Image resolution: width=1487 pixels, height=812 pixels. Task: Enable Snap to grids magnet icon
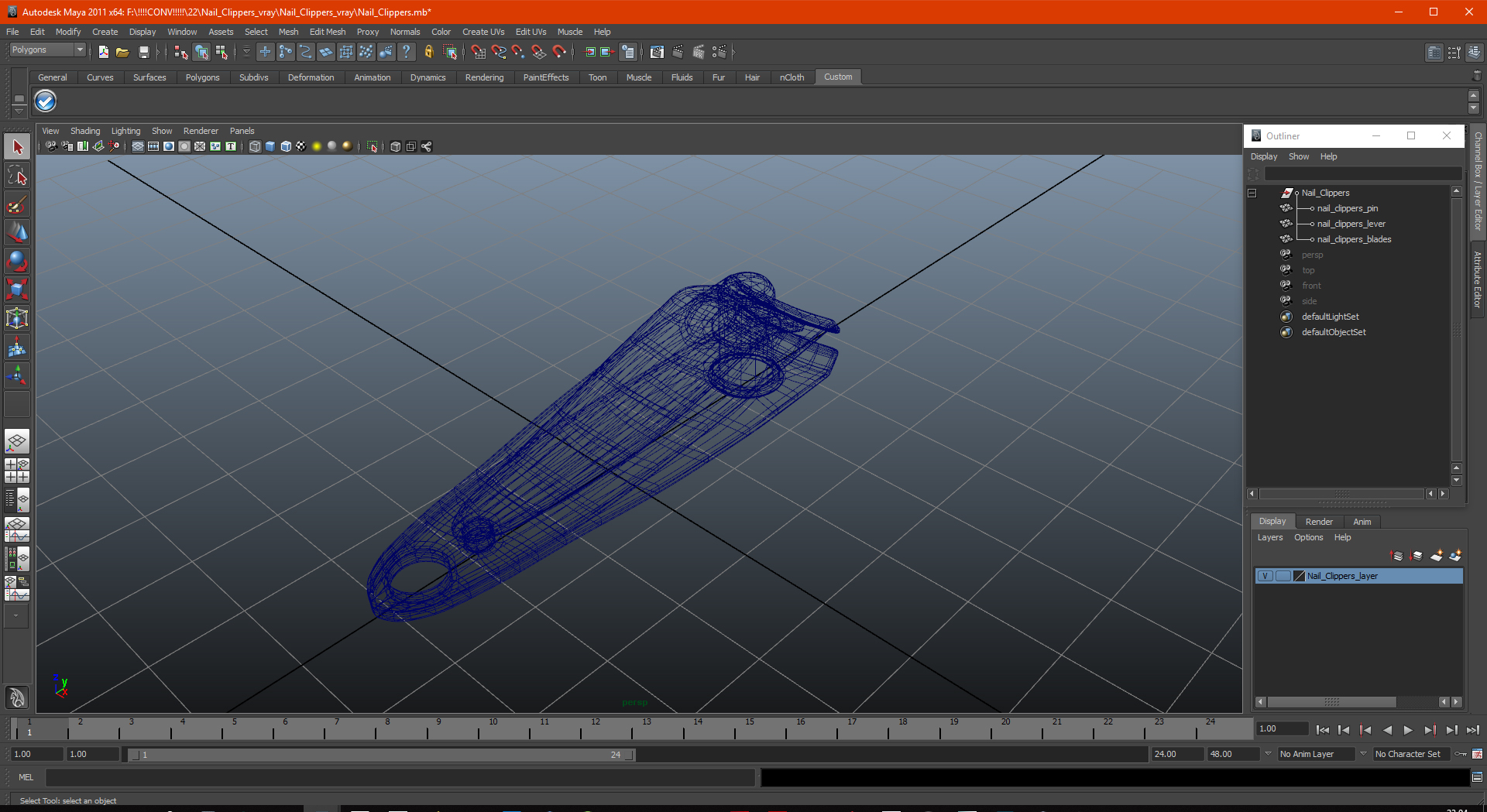(478, 52)
